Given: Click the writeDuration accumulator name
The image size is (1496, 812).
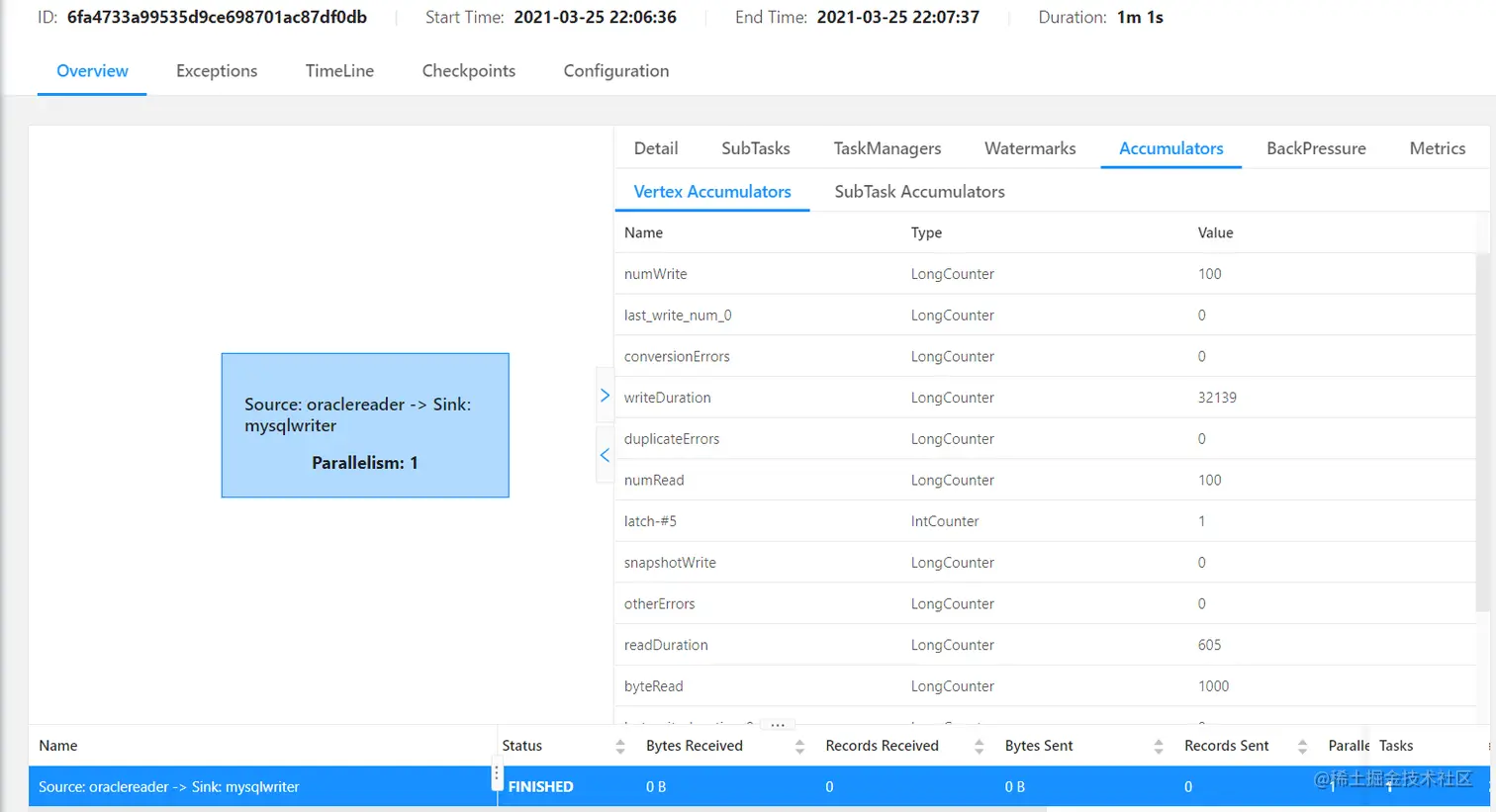Looking at the screenshot, I should (667, 398).
